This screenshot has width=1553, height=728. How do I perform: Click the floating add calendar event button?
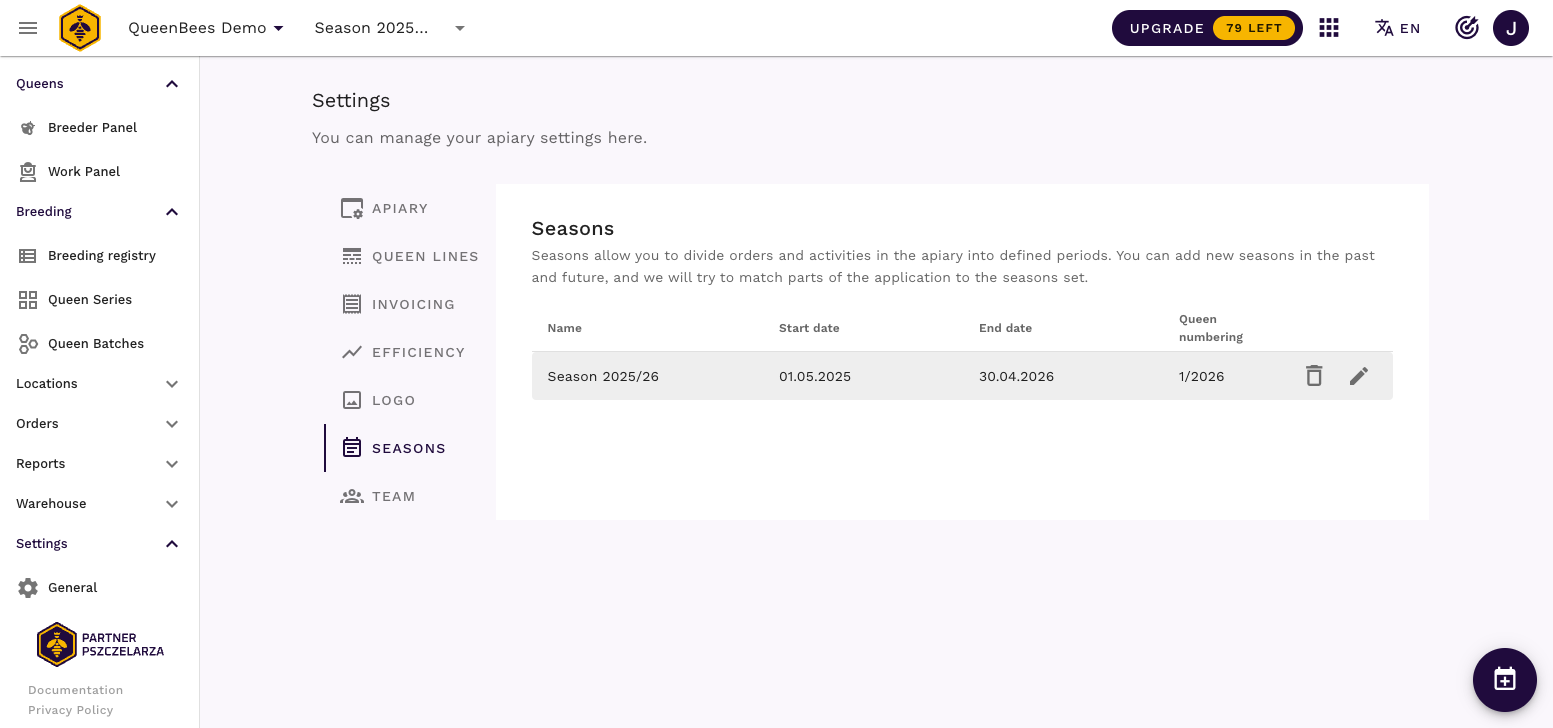1504,679
